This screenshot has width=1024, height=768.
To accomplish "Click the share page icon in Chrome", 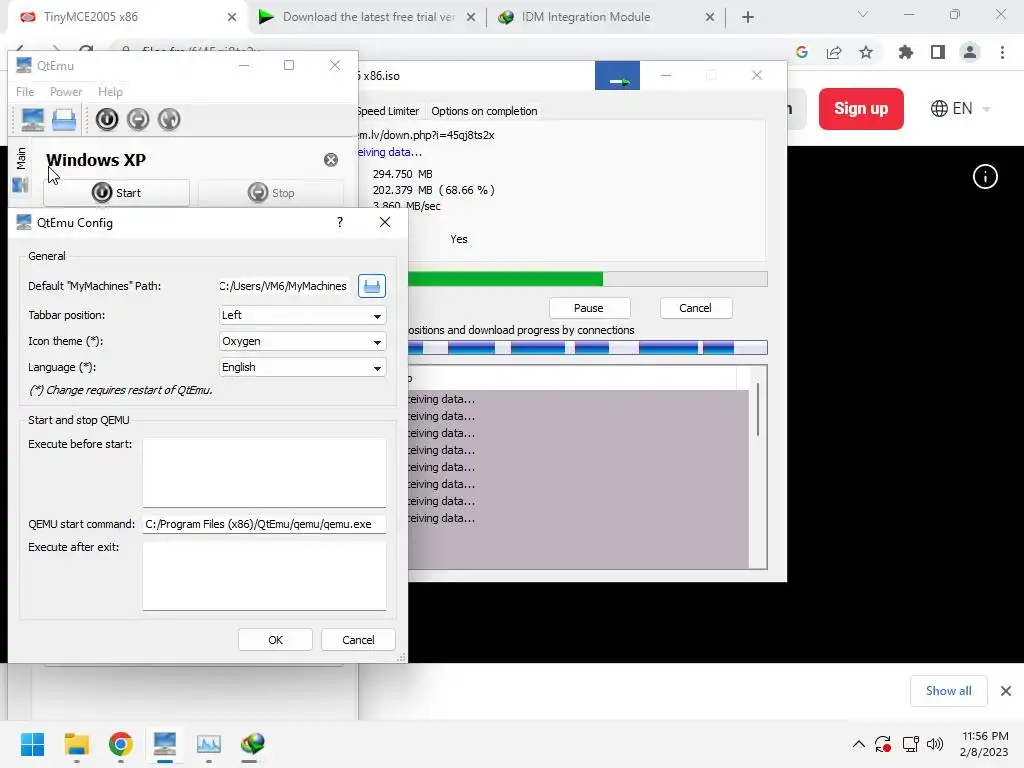I will point(834,52).
